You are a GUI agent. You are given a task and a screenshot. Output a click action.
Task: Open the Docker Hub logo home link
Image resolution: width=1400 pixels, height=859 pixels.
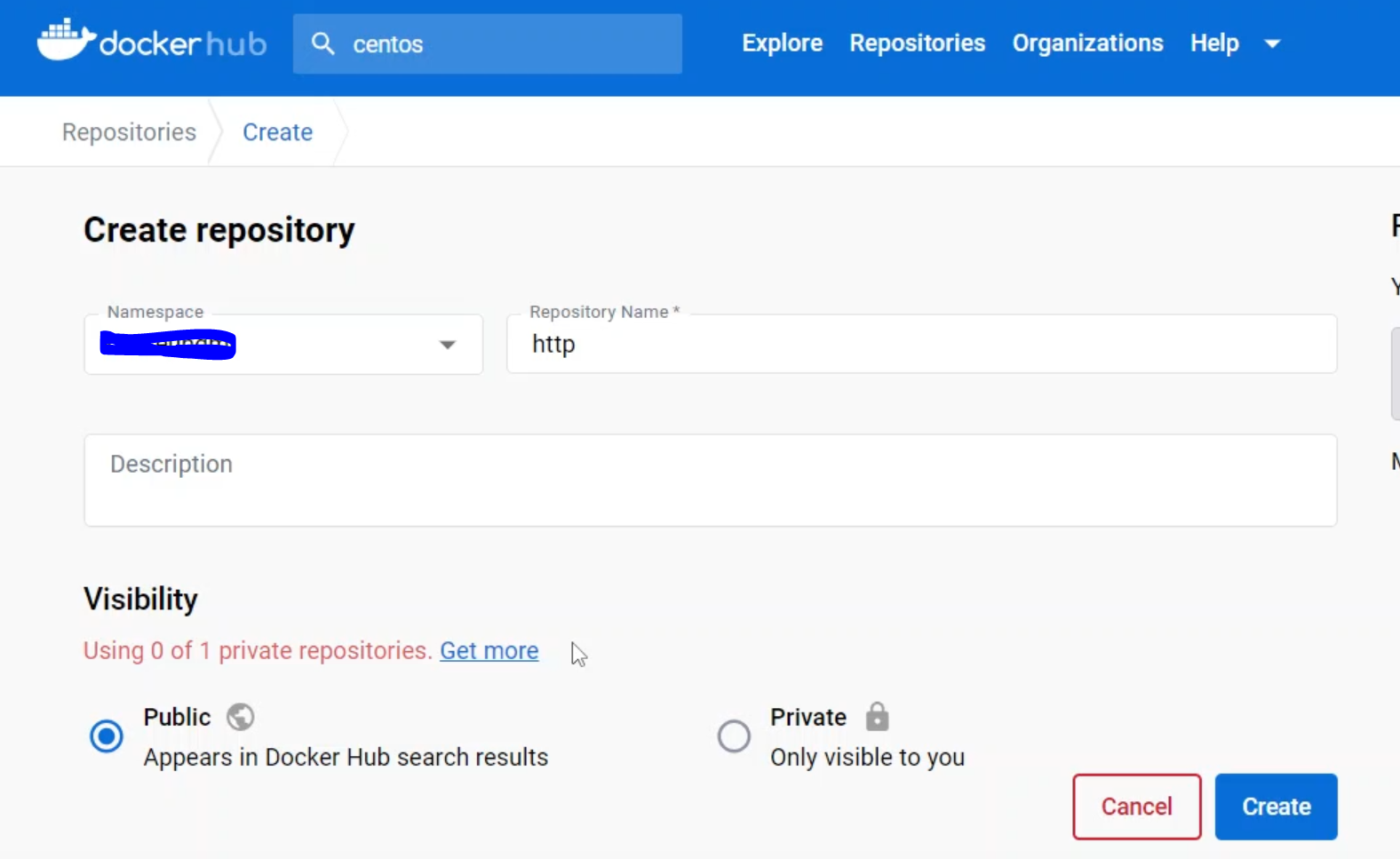152,41
